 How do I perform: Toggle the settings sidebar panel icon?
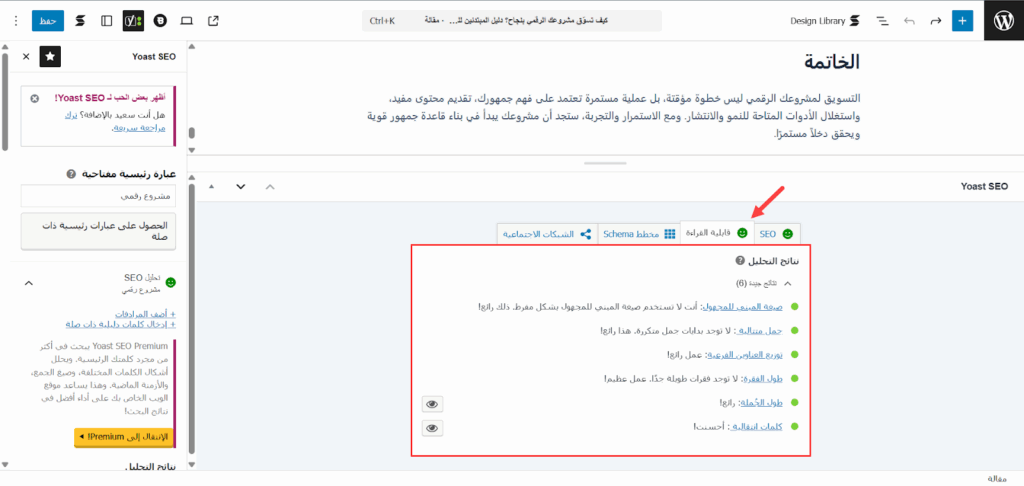coord(107,20)
